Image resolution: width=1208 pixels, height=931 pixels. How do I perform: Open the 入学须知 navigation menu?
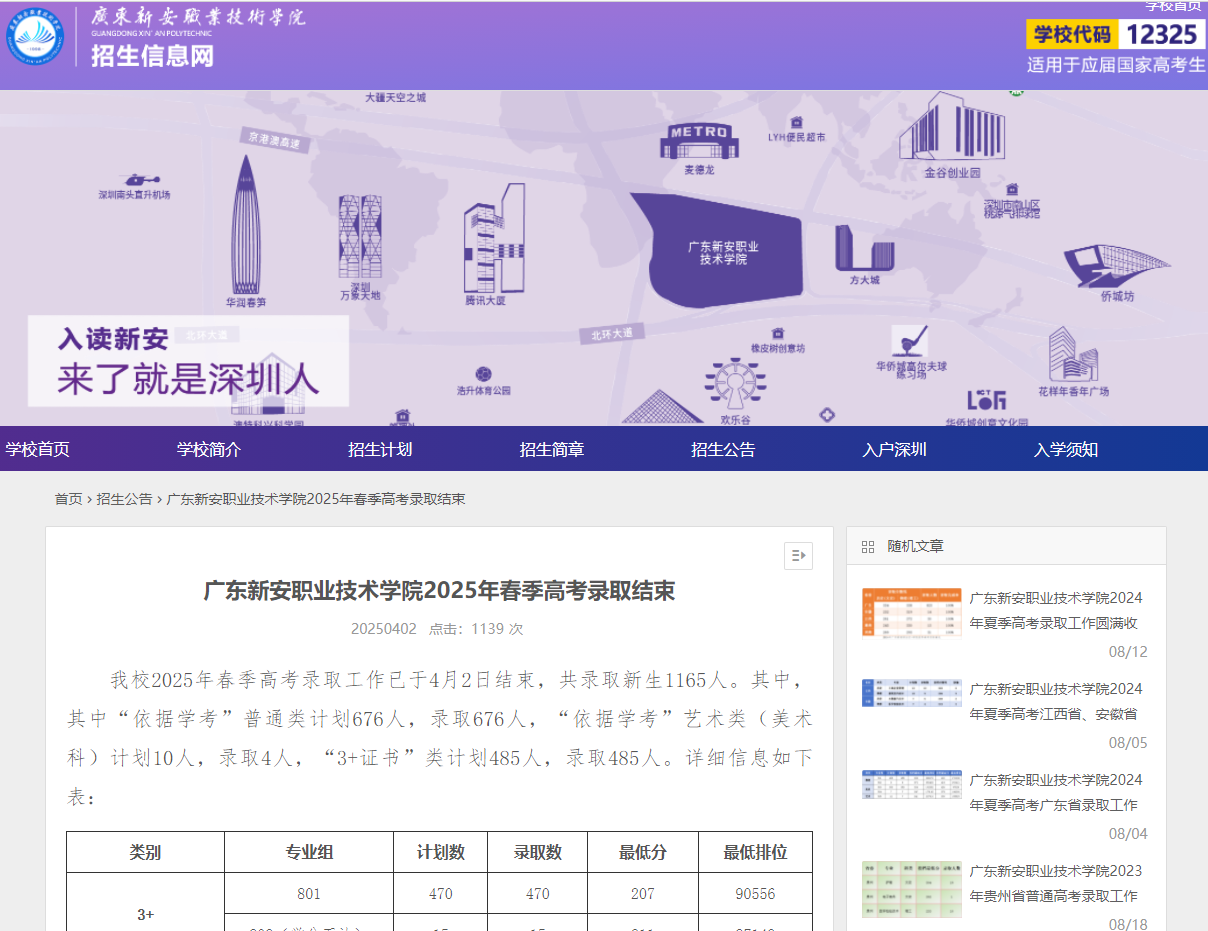coord(1066,448)
